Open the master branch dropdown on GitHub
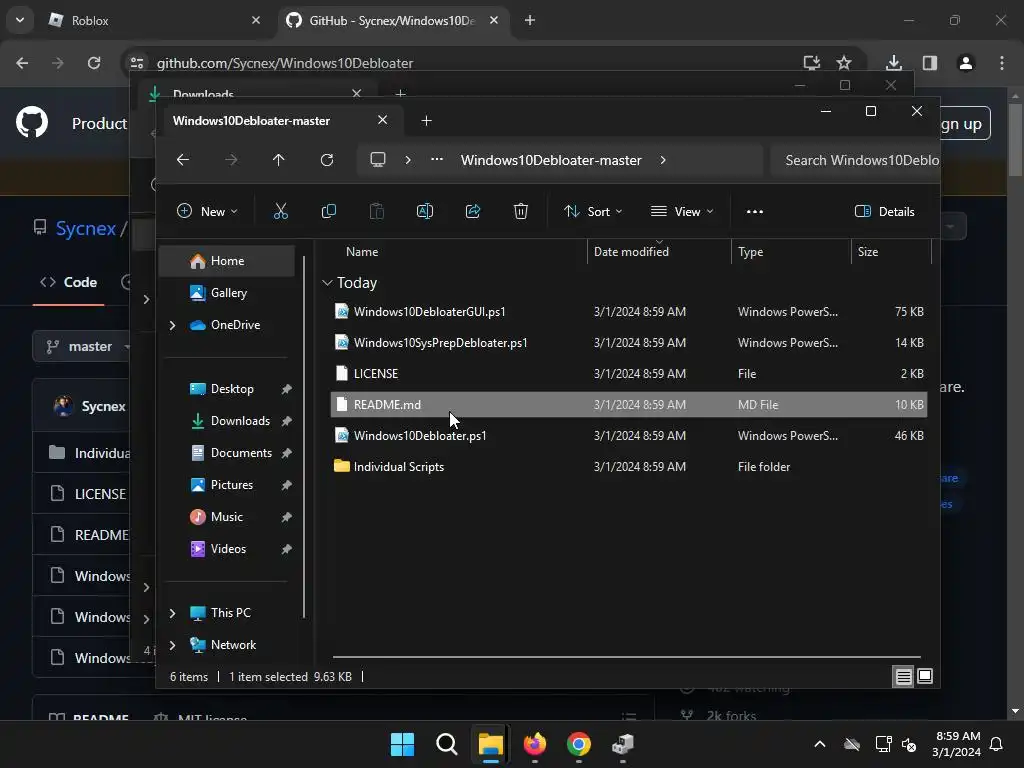 point(82,346)
